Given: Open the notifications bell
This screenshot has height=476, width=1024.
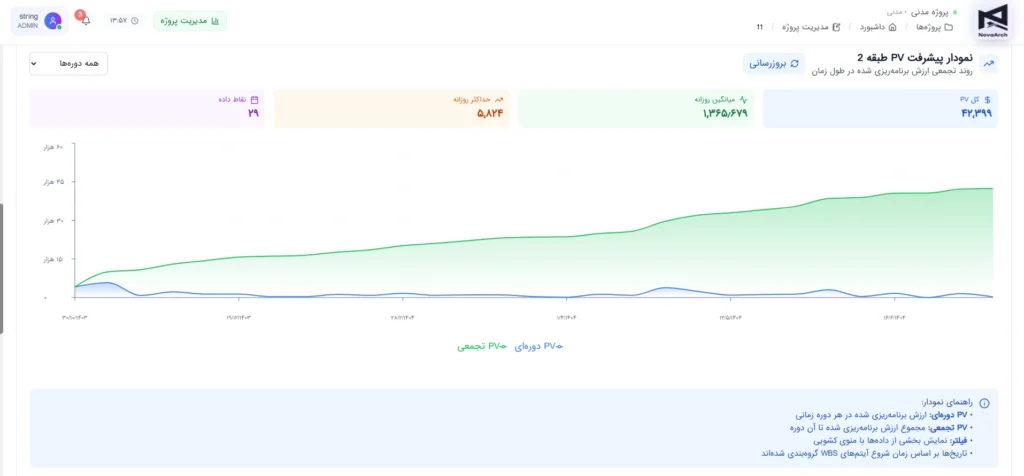Looking at the screenshot, I should 85,20.
